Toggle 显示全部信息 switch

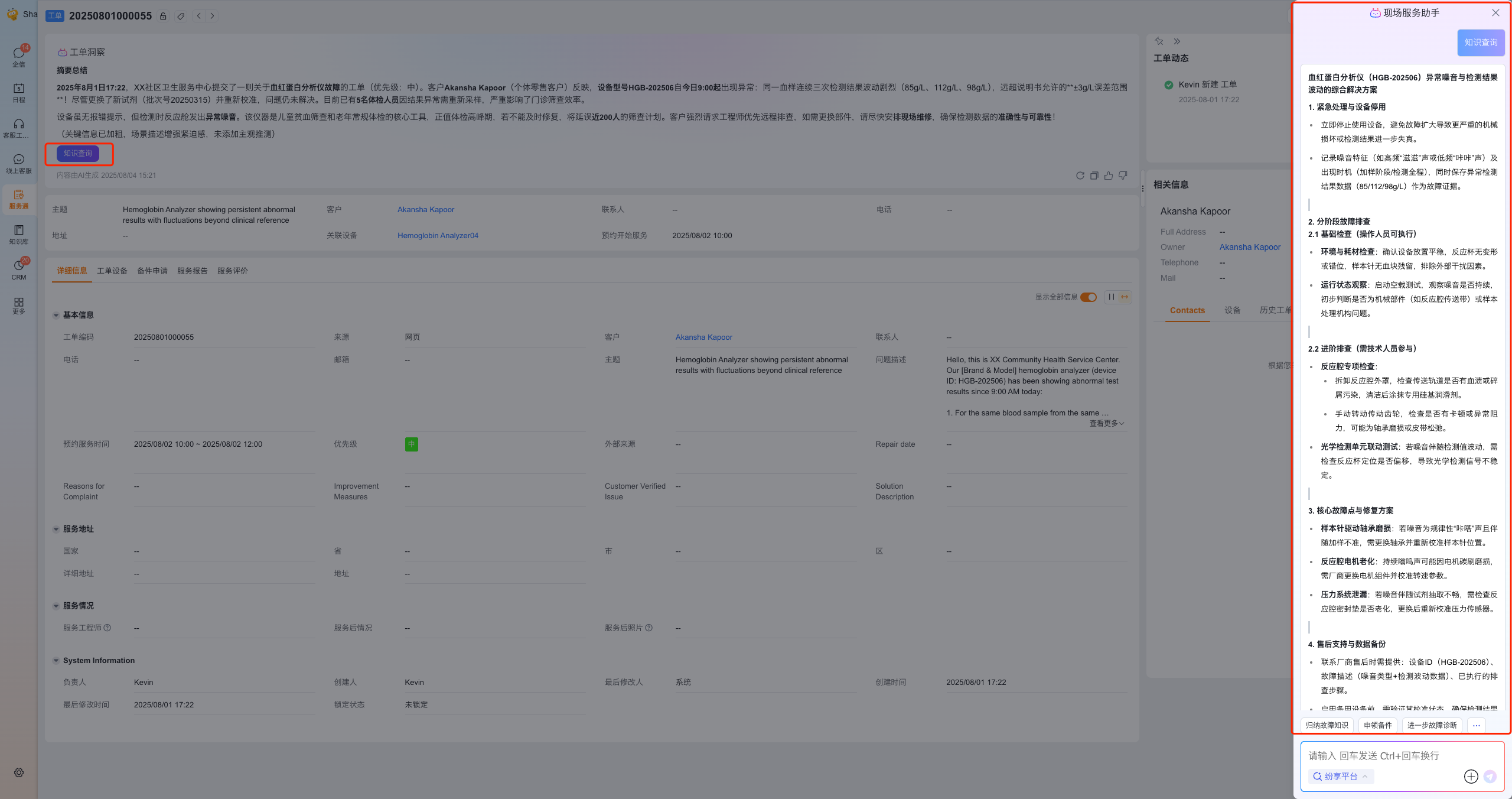tap(1088, 297)
